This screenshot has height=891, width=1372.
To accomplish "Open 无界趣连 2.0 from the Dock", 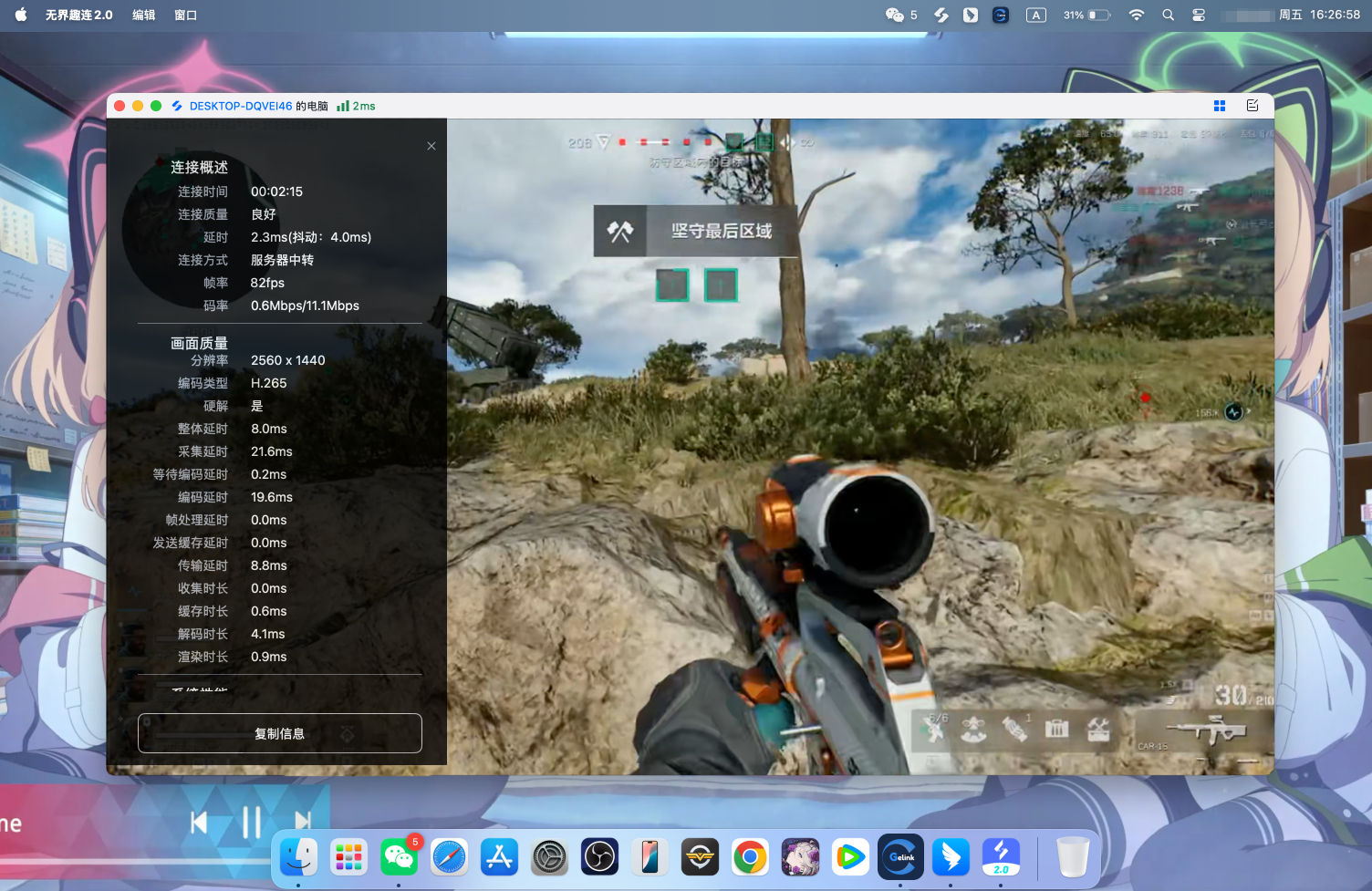I will pos(1002,857).
